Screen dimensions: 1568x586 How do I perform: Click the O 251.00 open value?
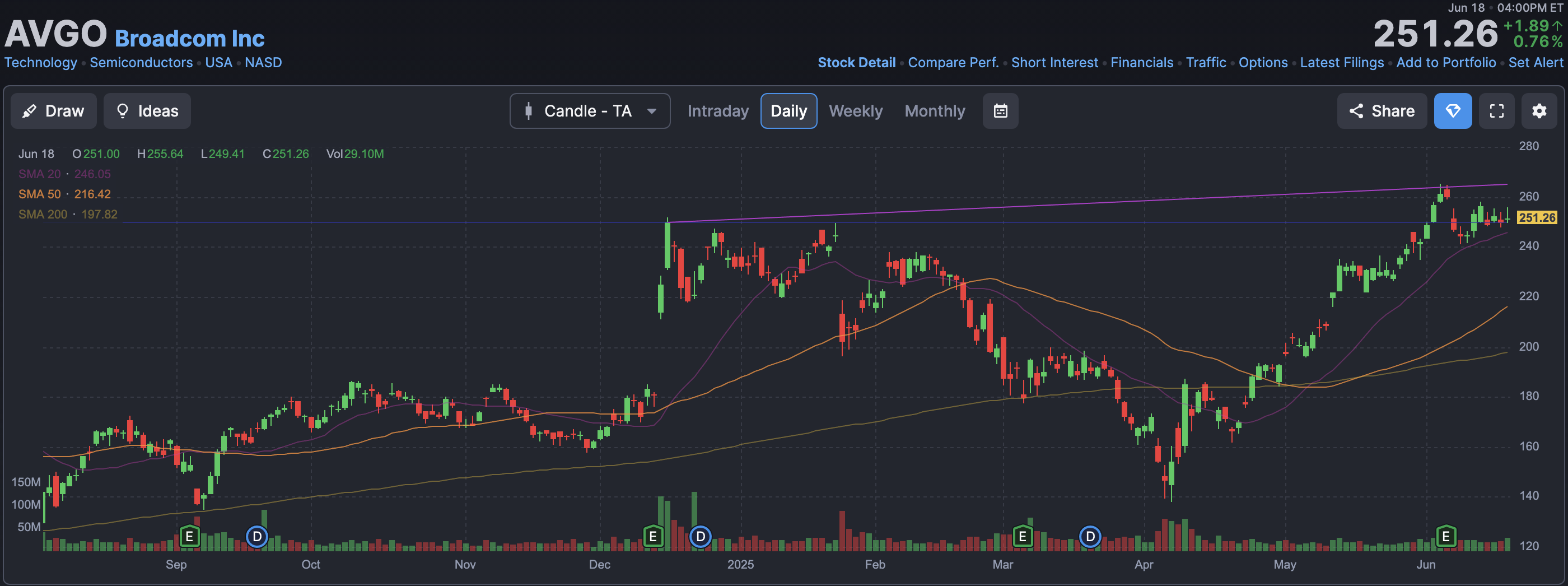pos(96,154)
